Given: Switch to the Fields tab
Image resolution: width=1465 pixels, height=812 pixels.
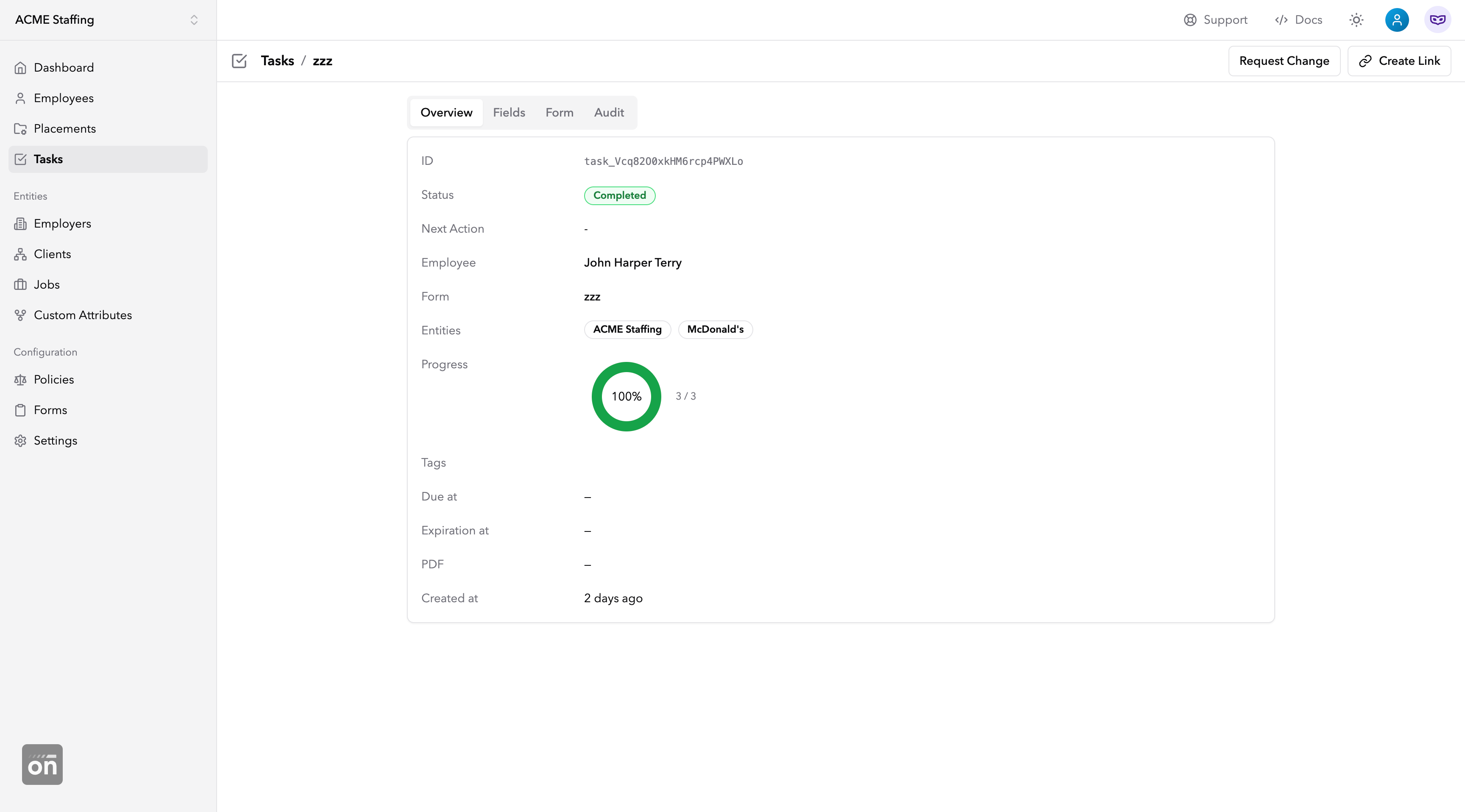Looking at the screenshot, I should tap(508, 113).
